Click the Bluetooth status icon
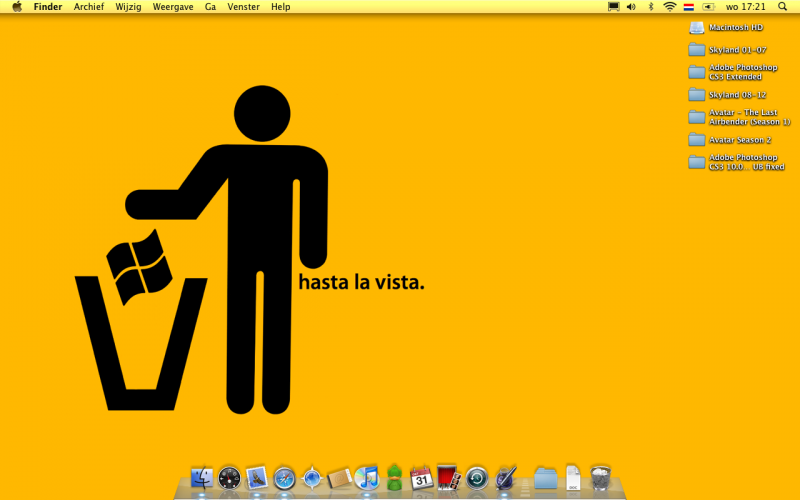 pos(651,7)
